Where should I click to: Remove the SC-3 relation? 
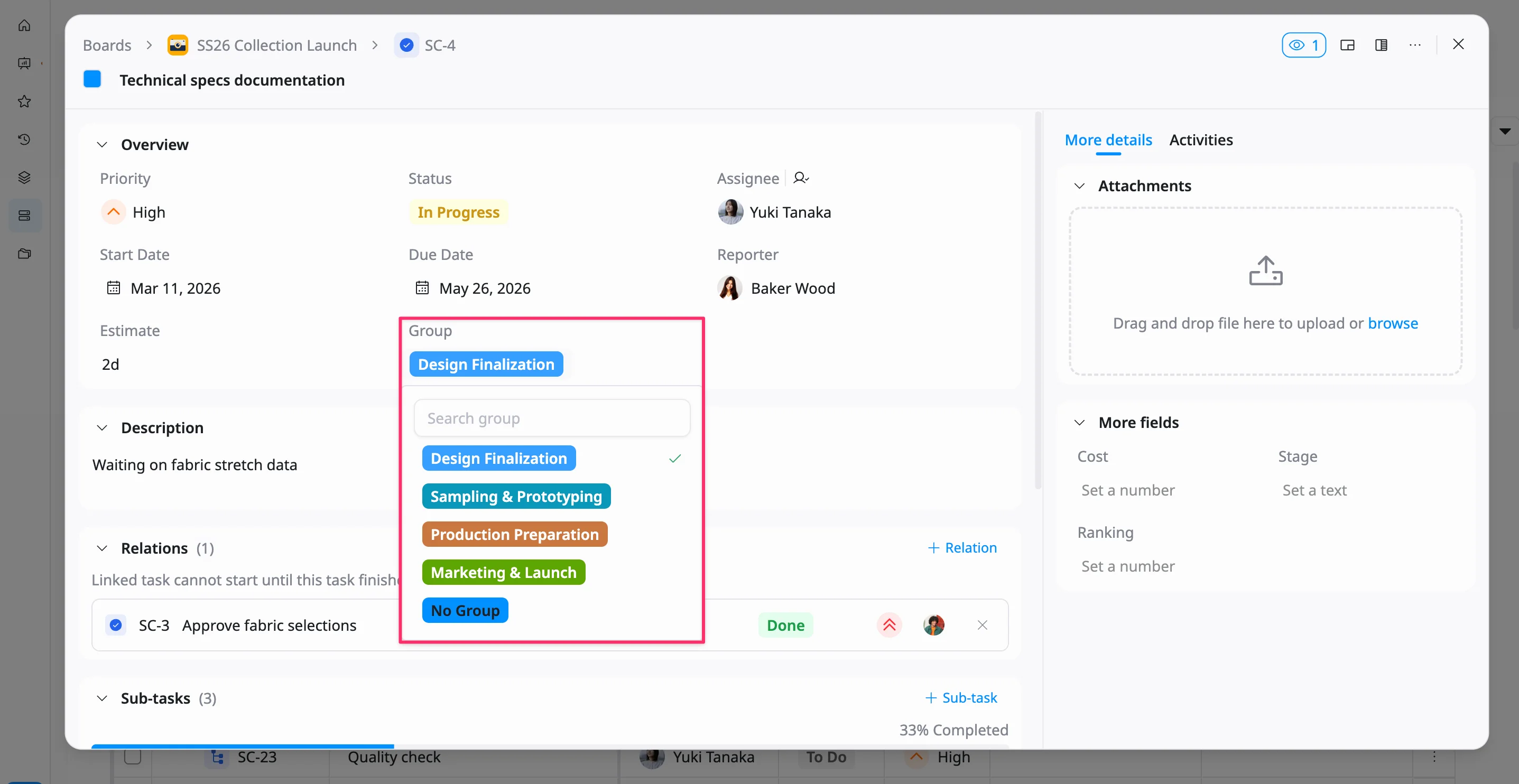click(x=982, y=625)
